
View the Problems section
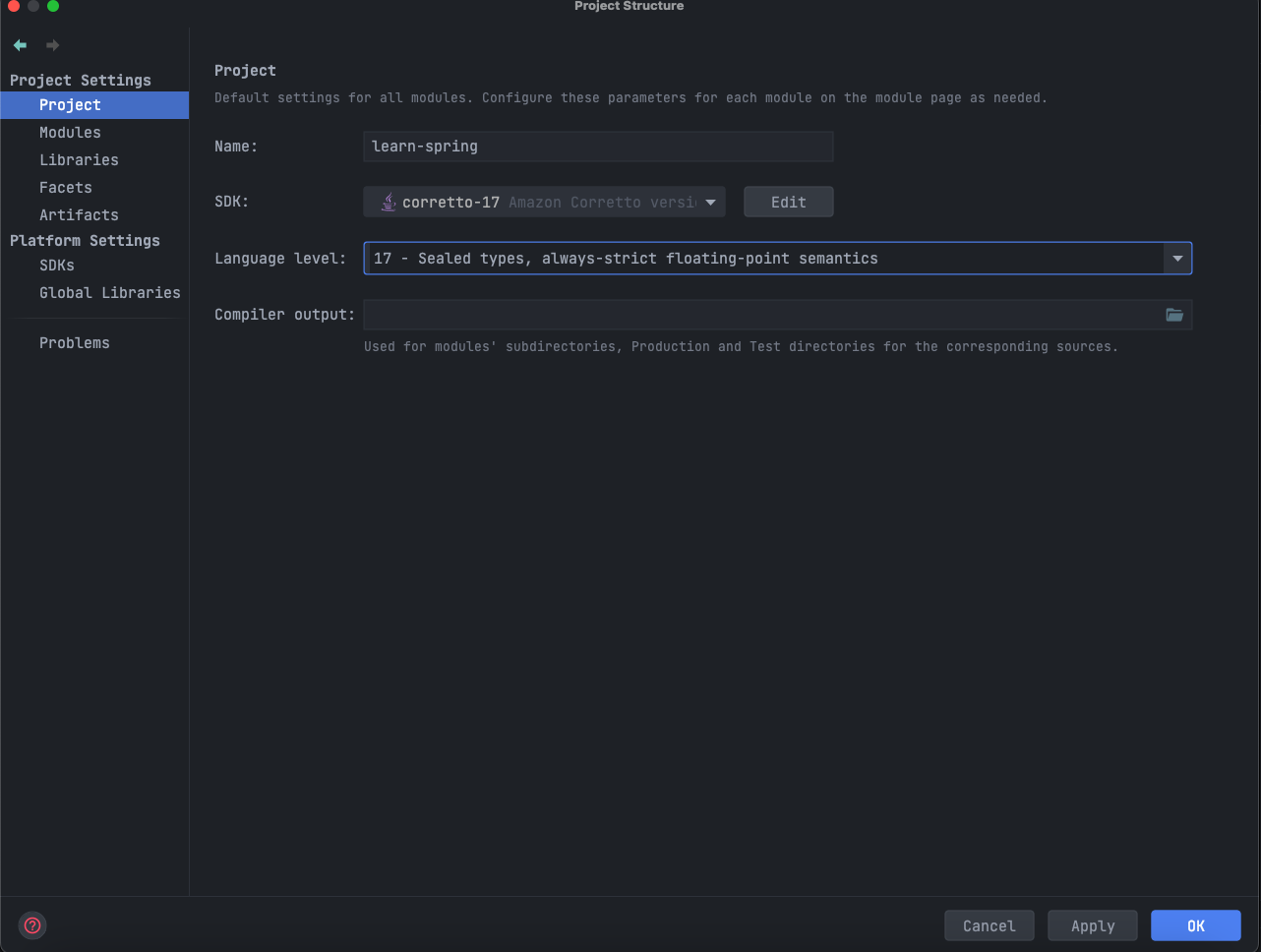[94, 343]
